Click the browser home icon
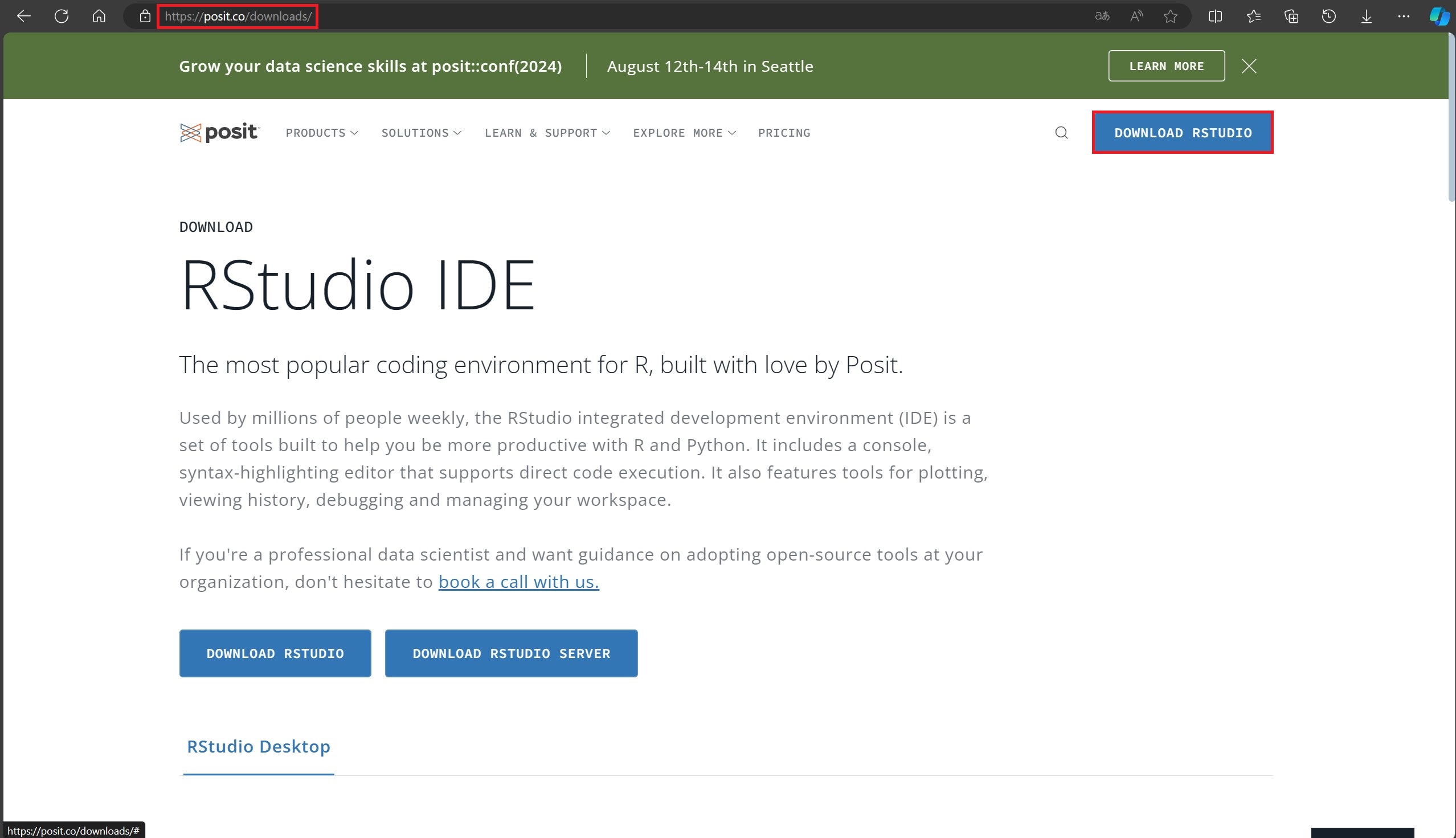Screen dimensions: 1456x838 coord(99,16)
